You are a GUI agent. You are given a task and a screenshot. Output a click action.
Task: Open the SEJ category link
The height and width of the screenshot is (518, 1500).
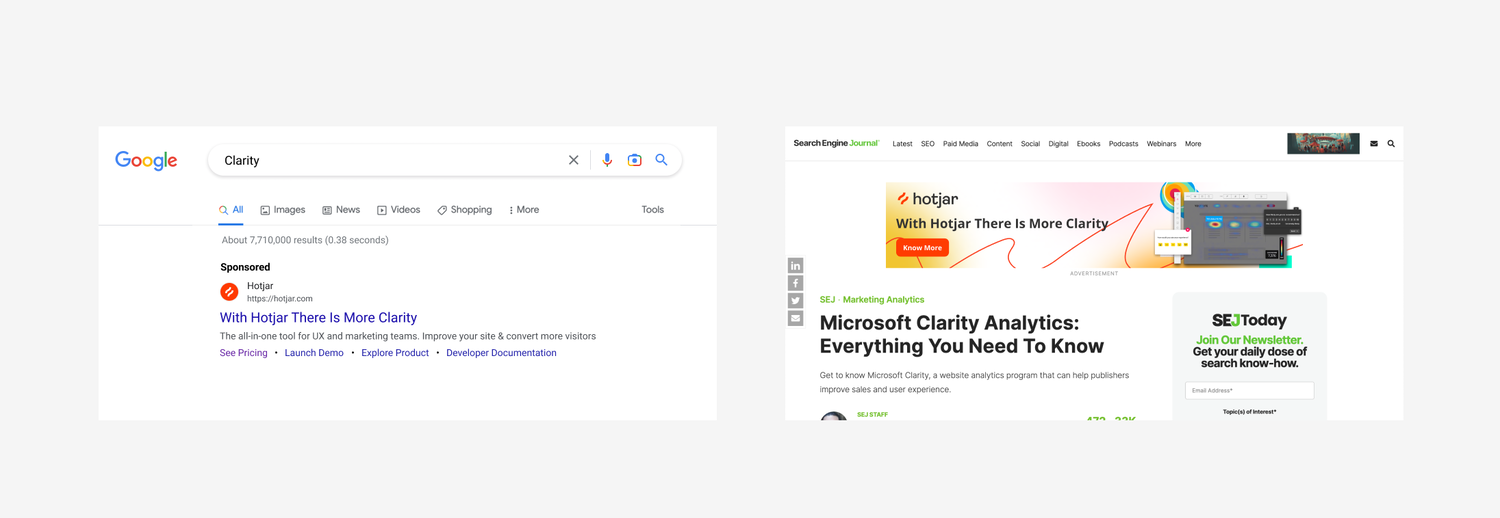827,300
